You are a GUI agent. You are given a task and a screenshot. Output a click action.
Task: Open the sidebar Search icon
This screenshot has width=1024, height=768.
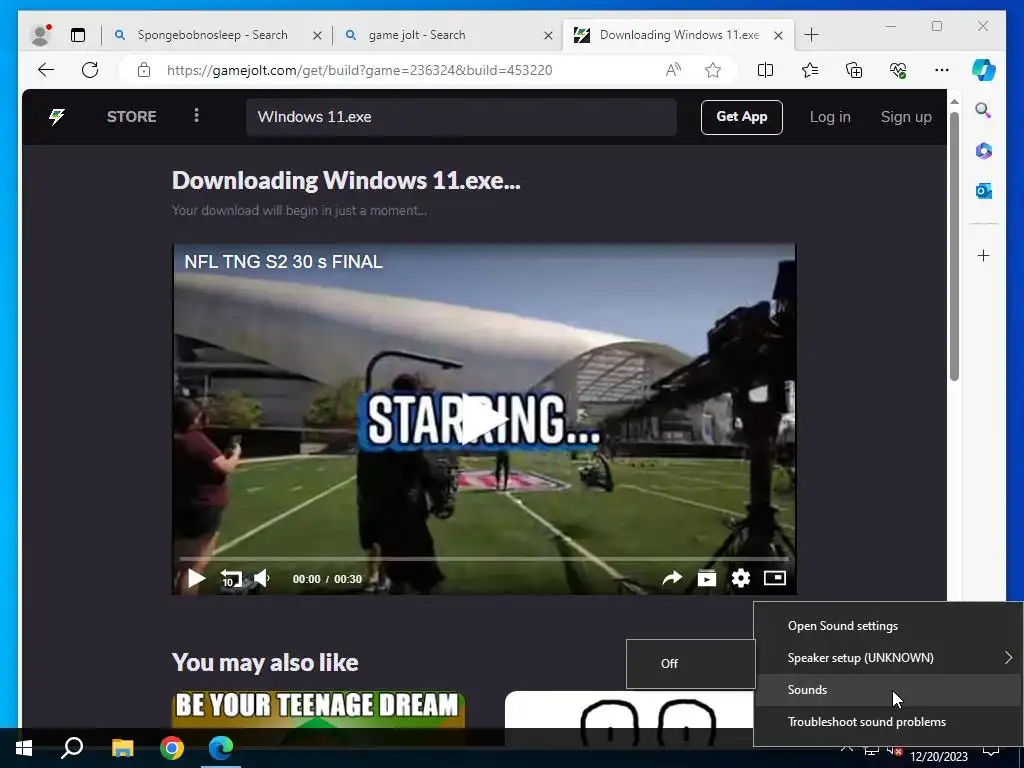[x=984, y=110]
